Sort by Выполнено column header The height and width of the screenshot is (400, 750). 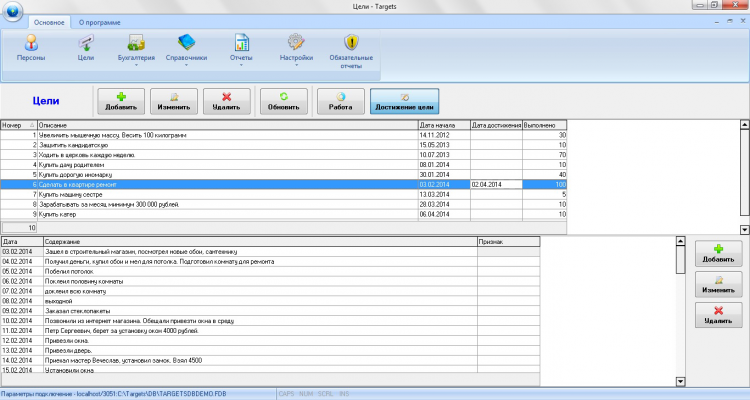tap(544, 125)
